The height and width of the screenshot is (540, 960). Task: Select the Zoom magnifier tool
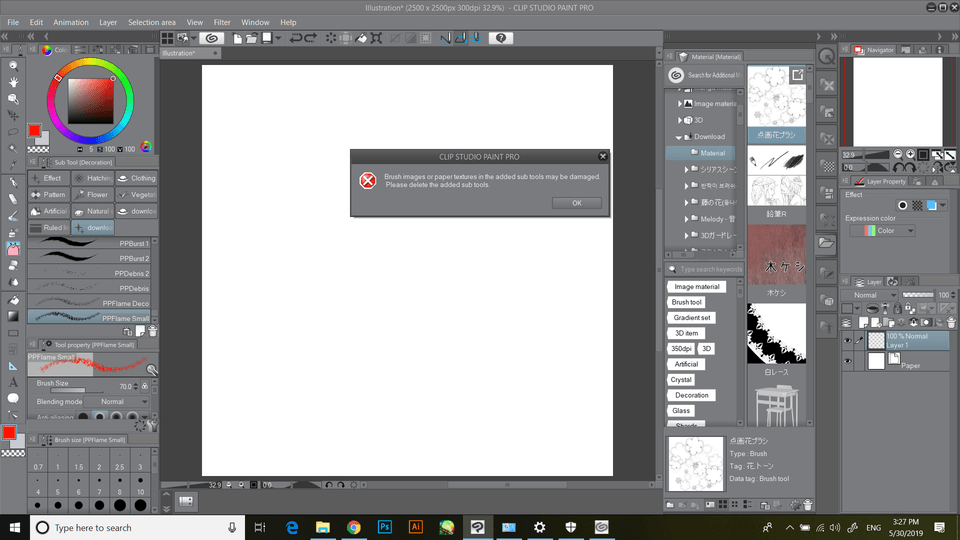pyautogui.click(x=13, y=66)
